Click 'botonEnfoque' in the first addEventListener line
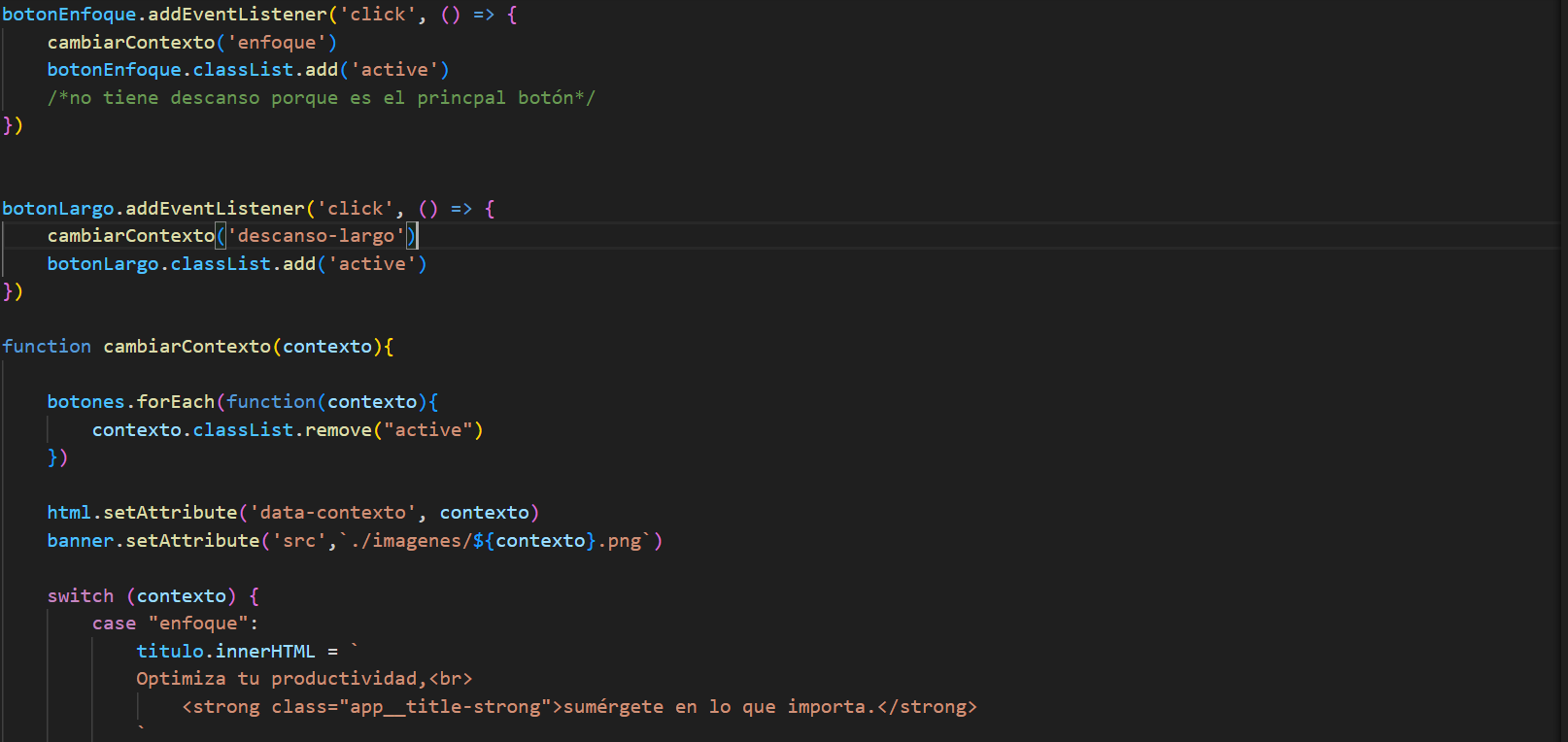This screenshot has height=742, width=1568. [x=69, y=15]
